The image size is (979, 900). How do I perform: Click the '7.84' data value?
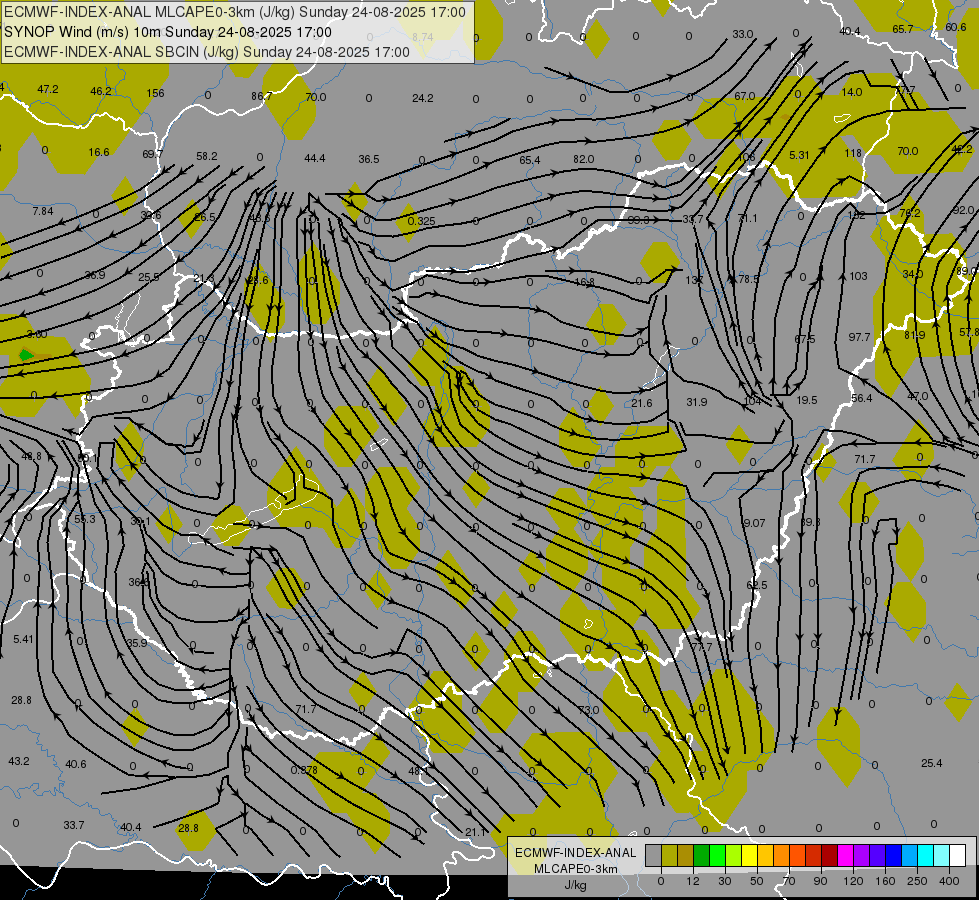43,211
